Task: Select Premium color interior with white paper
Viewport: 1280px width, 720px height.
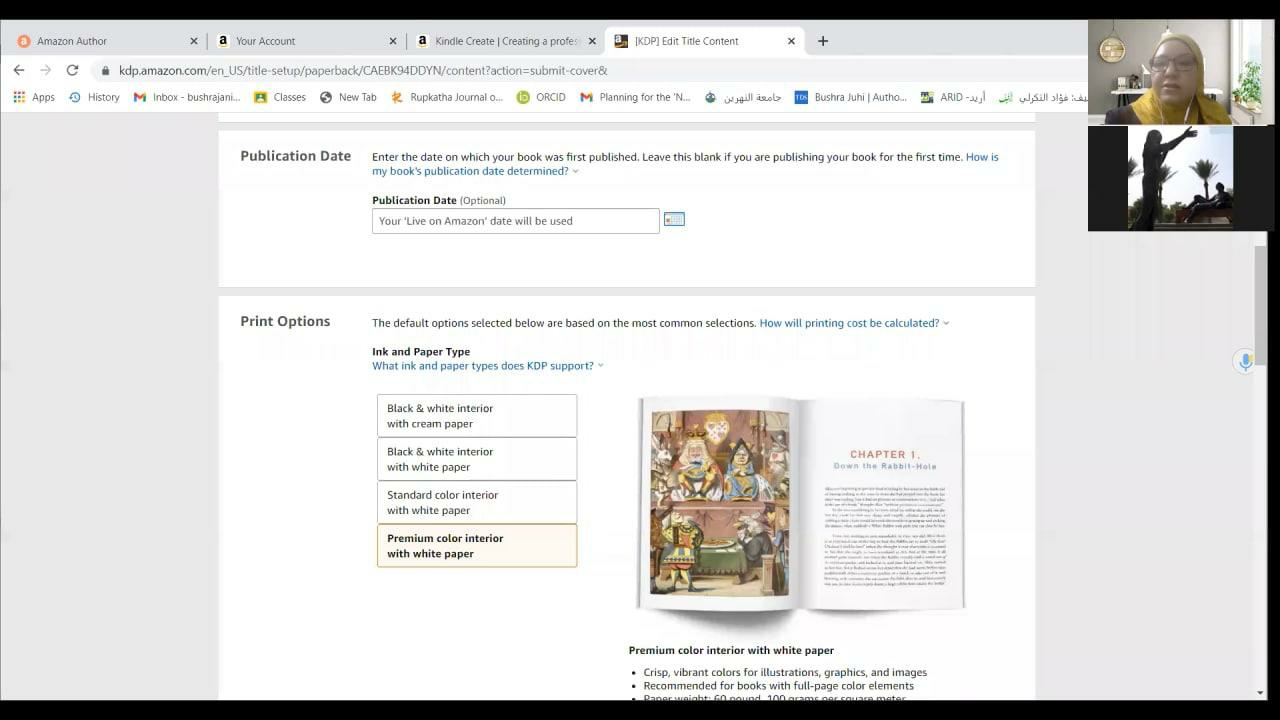Action: pyautogui.click(x=477, y=545)
